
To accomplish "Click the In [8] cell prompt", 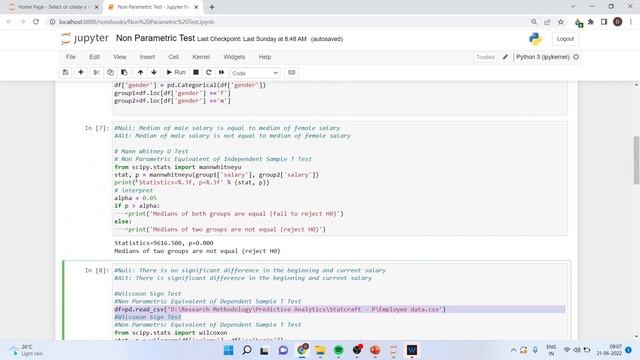I will (97, 270).
